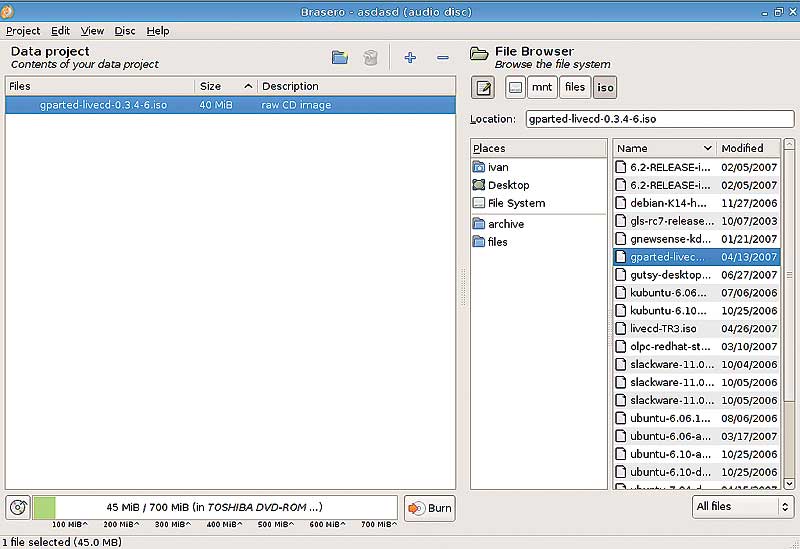Select the iso path button
This screenshot has height=549, width=800.
pyautogui.click(x=605, y=87)
